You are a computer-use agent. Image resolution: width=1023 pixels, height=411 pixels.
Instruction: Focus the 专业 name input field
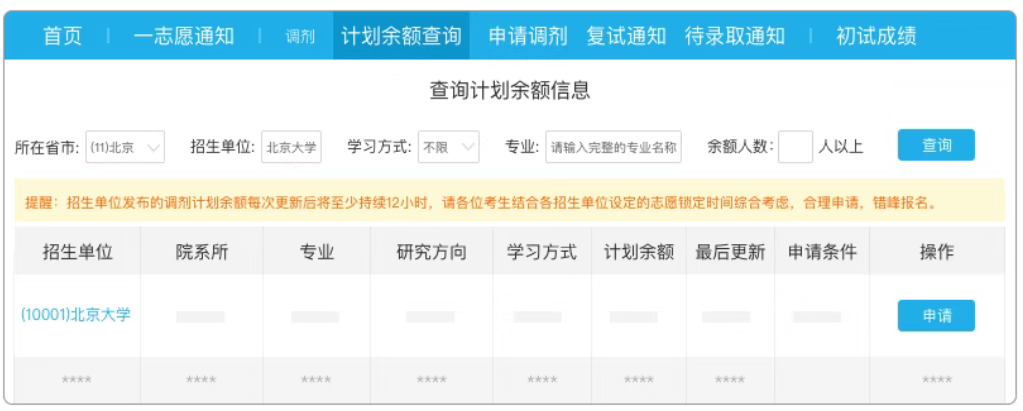point(614,147)
